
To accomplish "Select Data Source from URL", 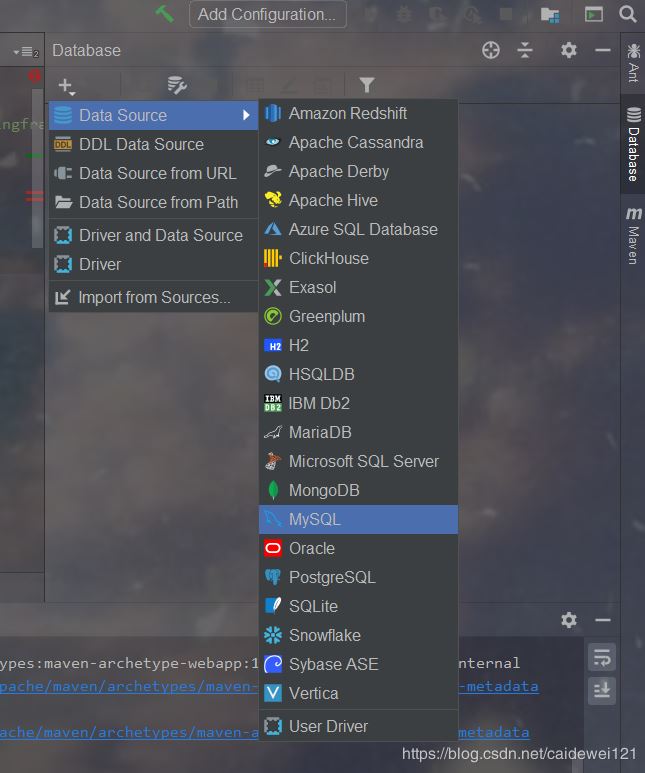I will pos(154,174).
